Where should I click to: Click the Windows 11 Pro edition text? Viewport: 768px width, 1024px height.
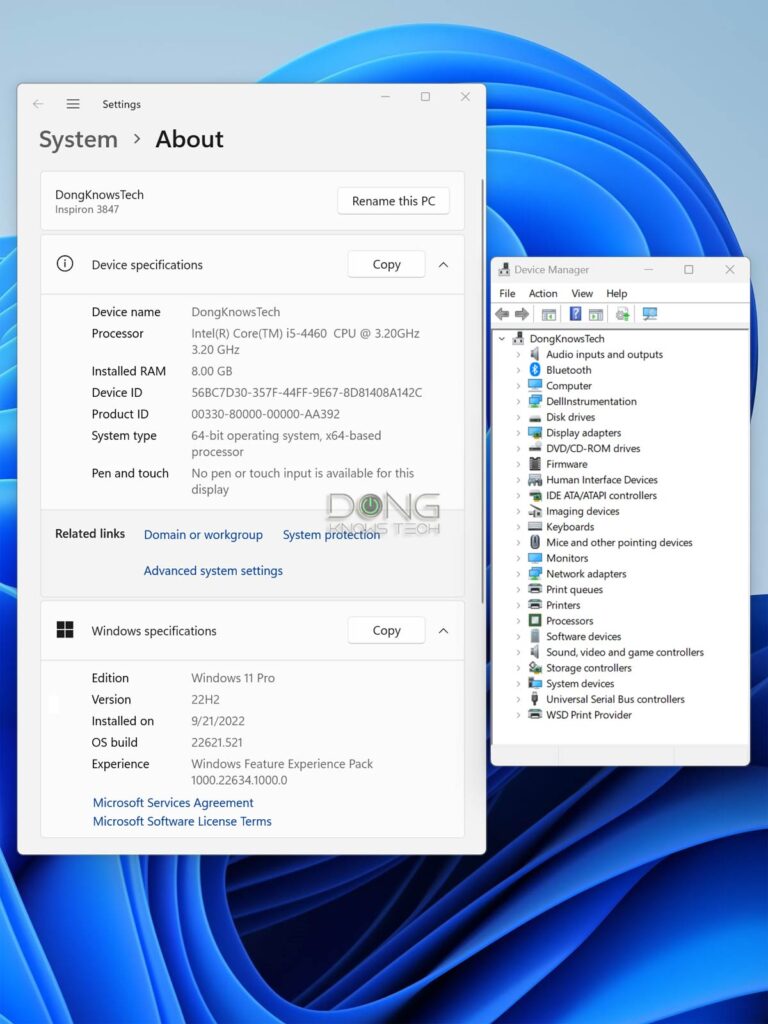click(232, 678)
